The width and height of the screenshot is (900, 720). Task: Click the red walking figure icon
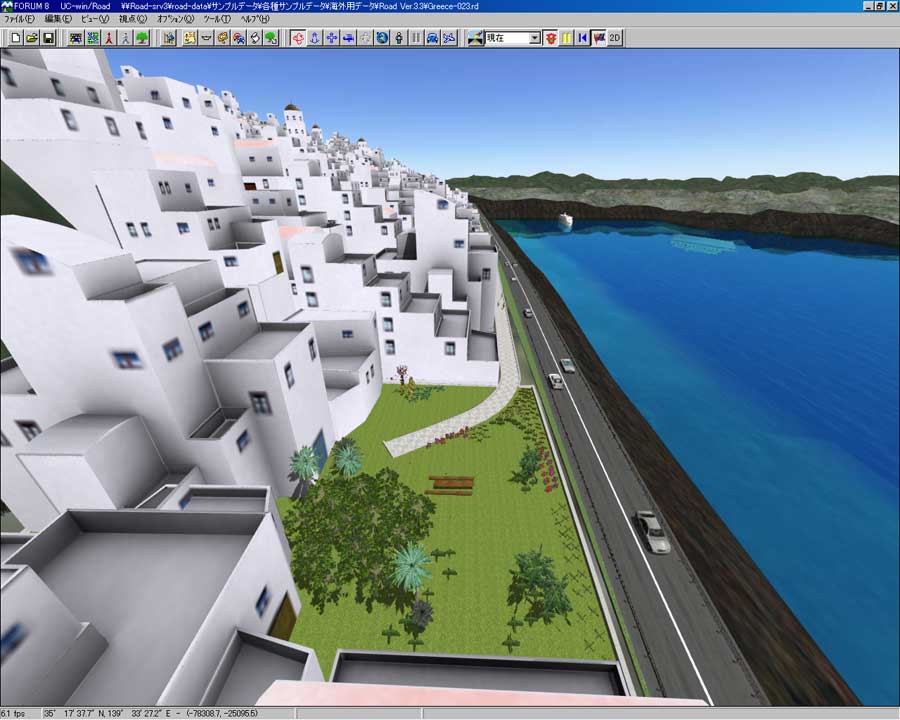coord(108,38)
